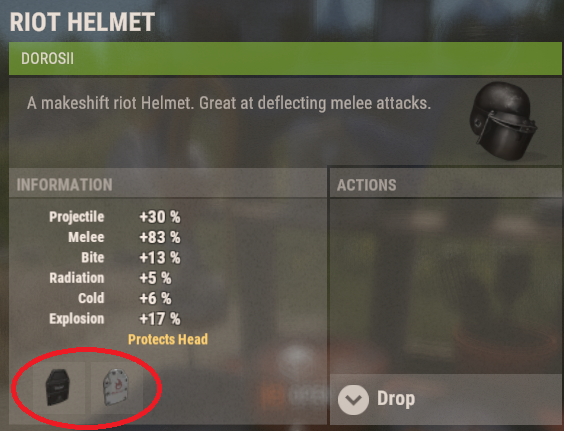Open the INFORMATION panel header
The height and width of the screenshot is (431, 564).
pos(168,184)
